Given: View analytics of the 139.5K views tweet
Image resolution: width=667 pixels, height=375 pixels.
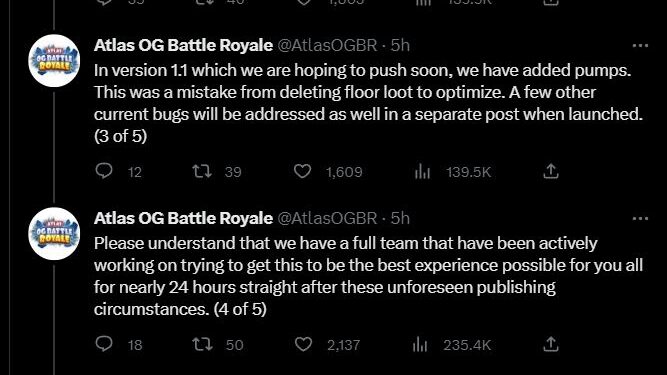Looking at the screenshot, I should pyautogui.click(x=422, y=172).
